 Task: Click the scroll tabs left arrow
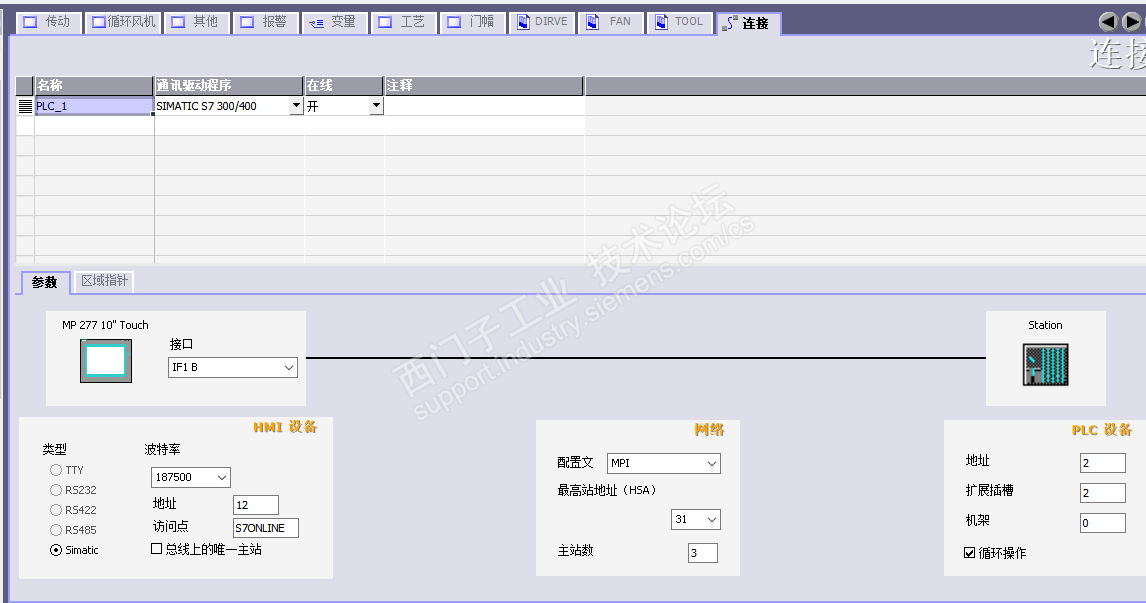click(x=1108, y=22)
